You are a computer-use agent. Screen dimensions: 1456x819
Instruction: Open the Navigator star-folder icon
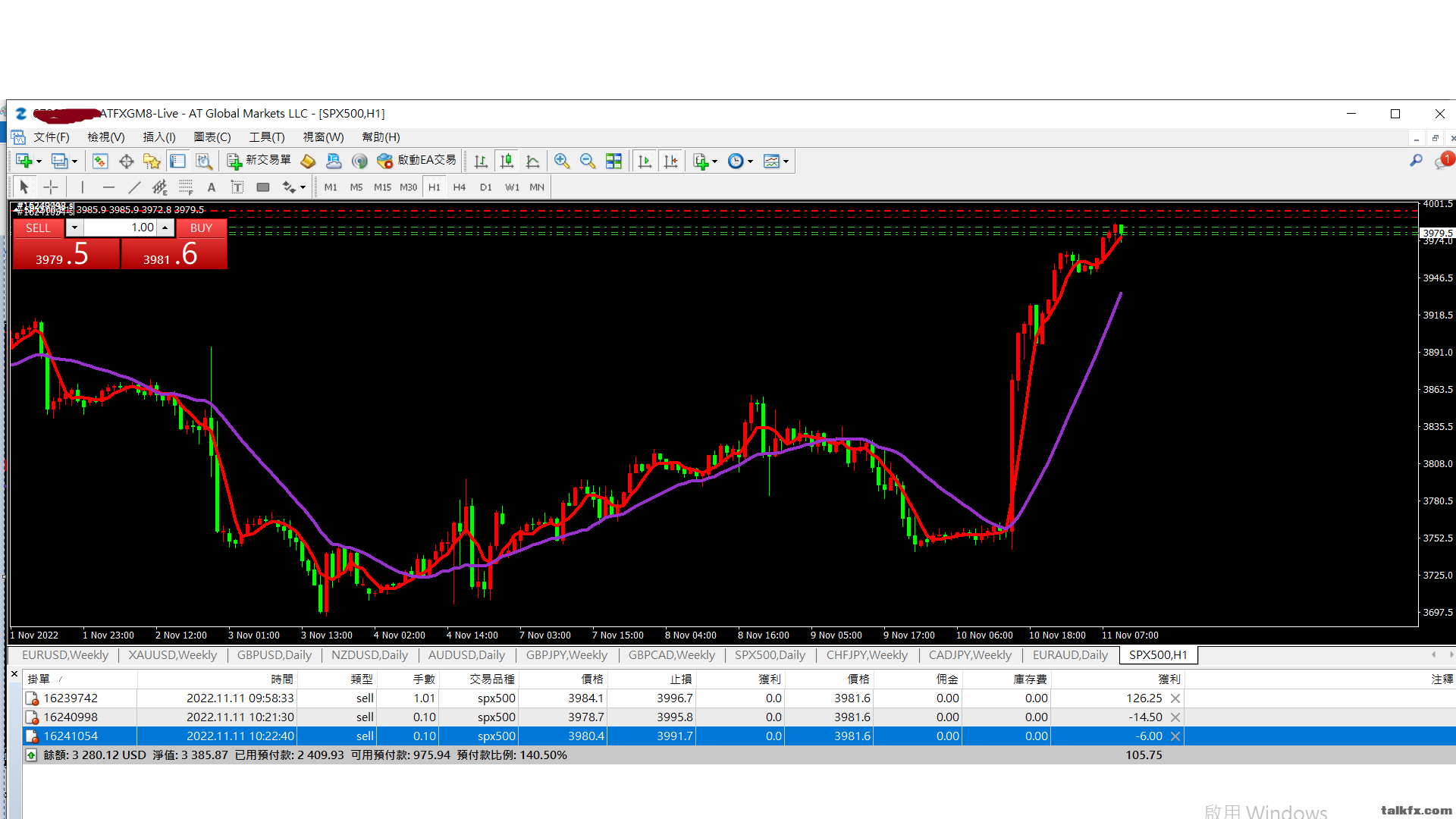point(152,161)
